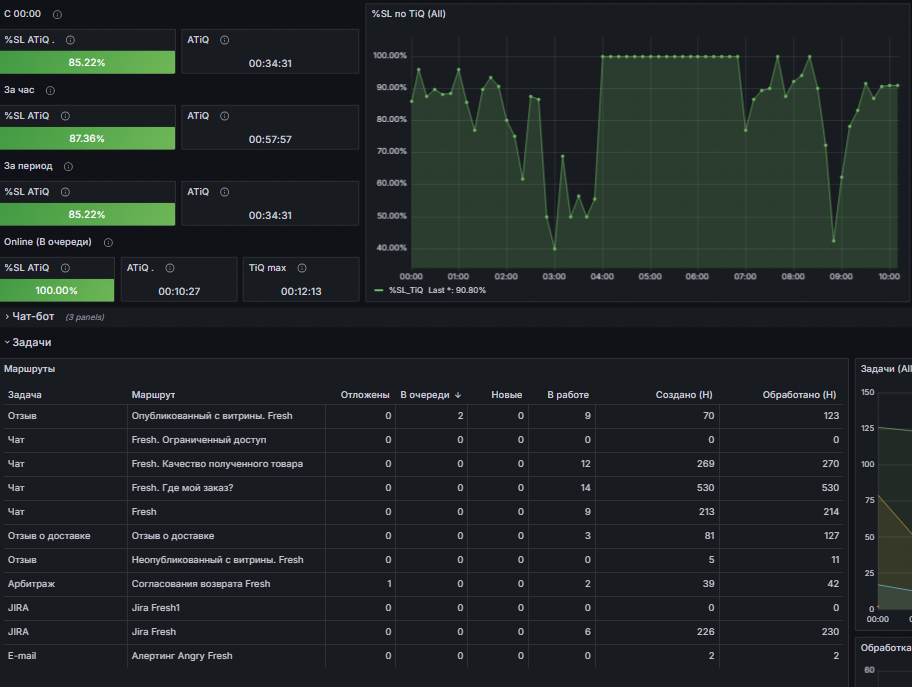Collapse the Задачи row section

[x=31, y=342]
